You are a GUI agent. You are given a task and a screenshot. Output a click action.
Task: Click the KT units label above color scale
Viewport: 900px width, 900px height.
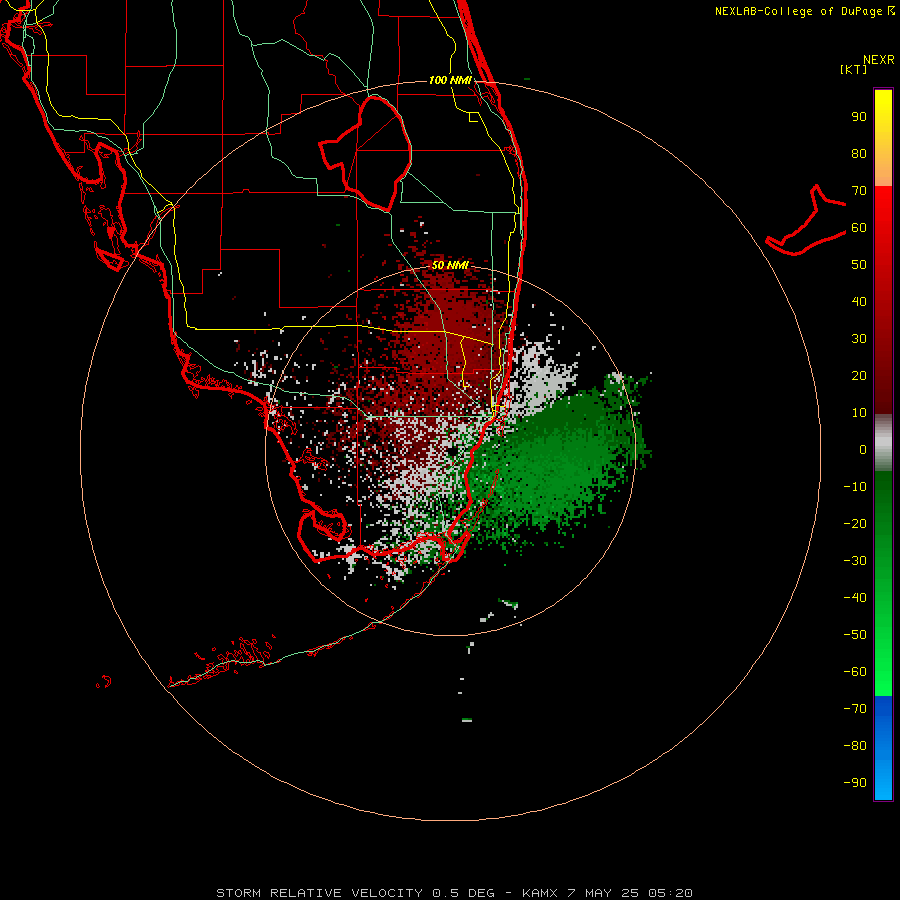(x=853, y=69)
